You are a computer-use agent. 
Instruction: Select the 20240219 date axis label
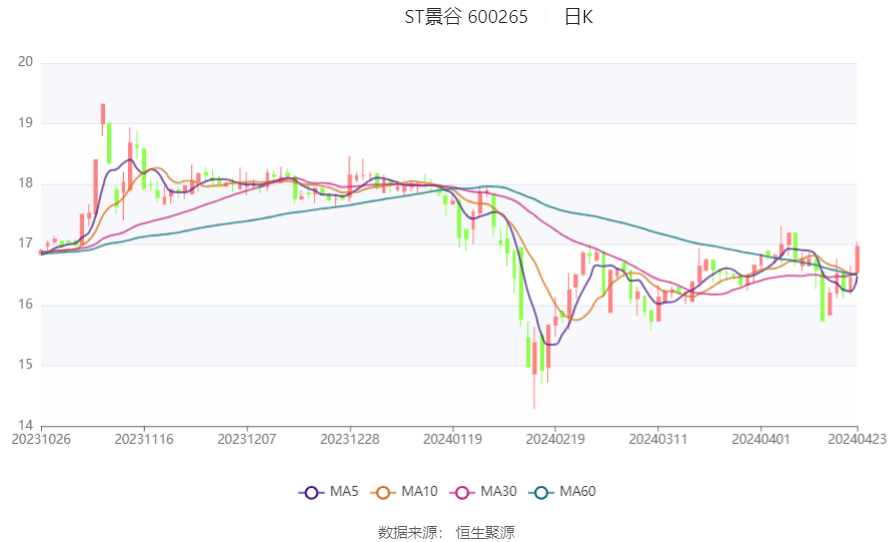[x=555, y=440]
